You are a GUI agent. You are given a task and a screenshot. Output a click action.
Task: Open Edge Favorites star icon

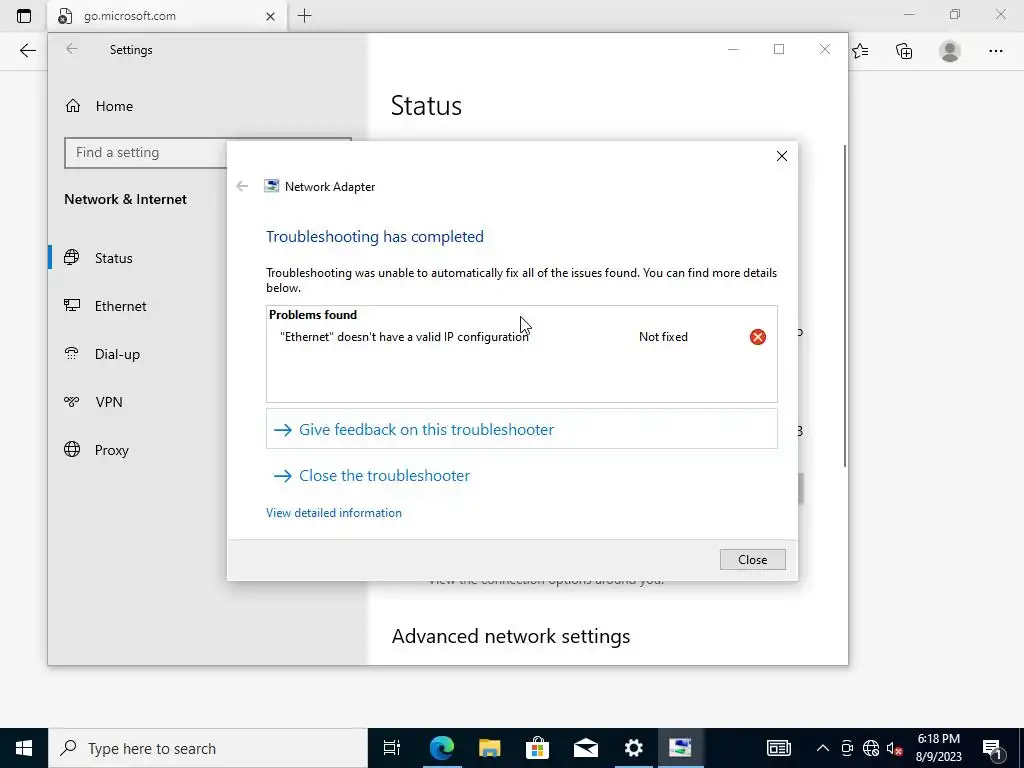[x=860, y=51]
